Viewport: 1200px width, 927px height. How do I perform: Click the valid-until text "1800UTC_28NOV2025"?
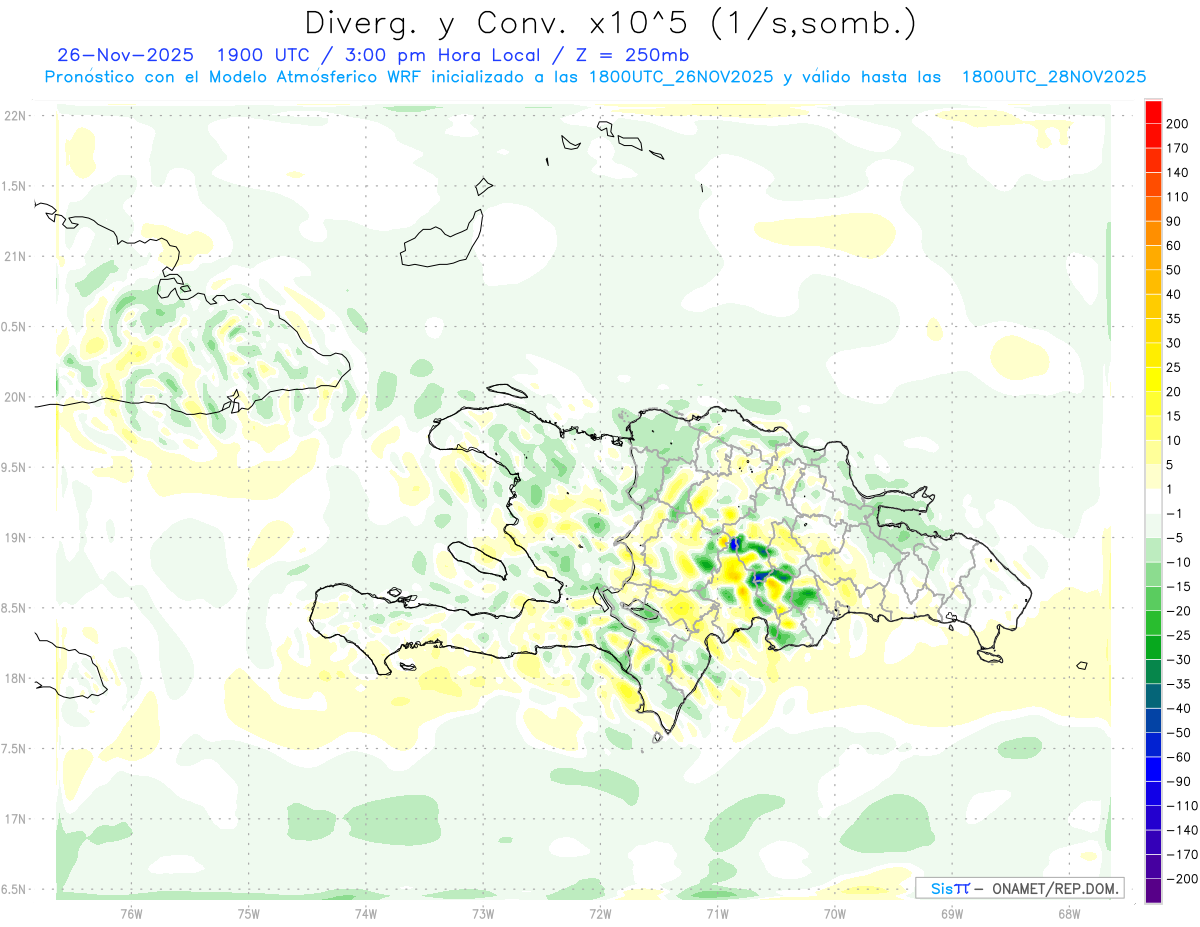pyautogui.click(x=1053, y=77)
